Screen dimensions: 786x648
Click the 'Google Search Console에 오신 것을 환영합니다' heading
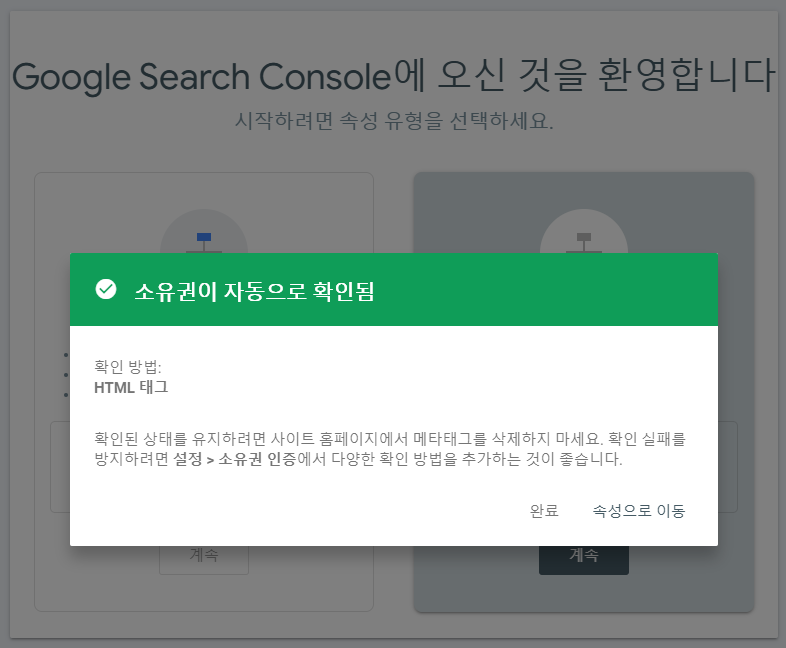[x=394, y=76]
